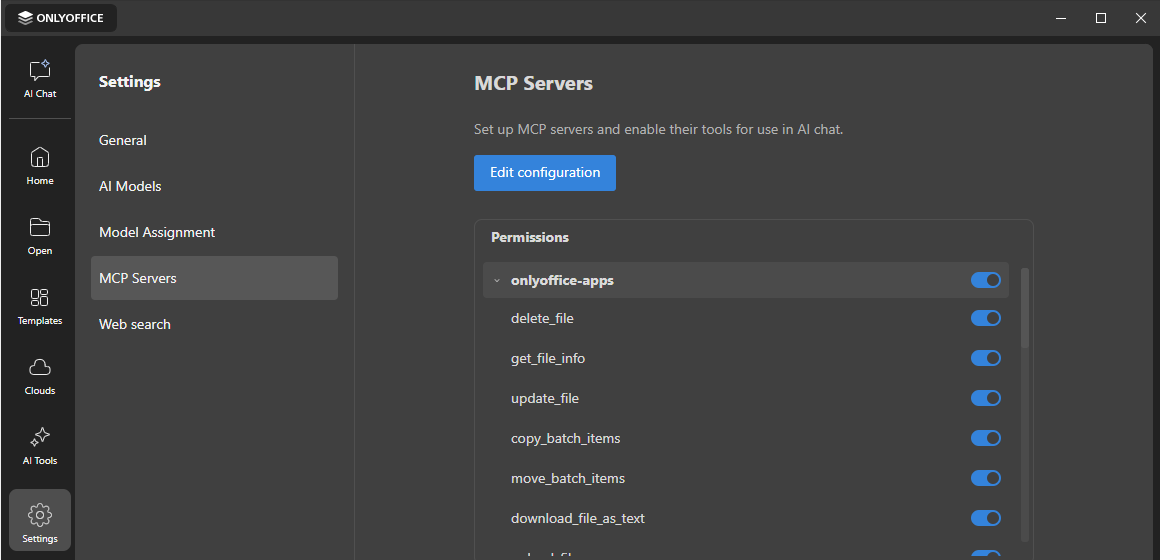
Task: Click the download_file_as_text label
Action: click(578, 519)
